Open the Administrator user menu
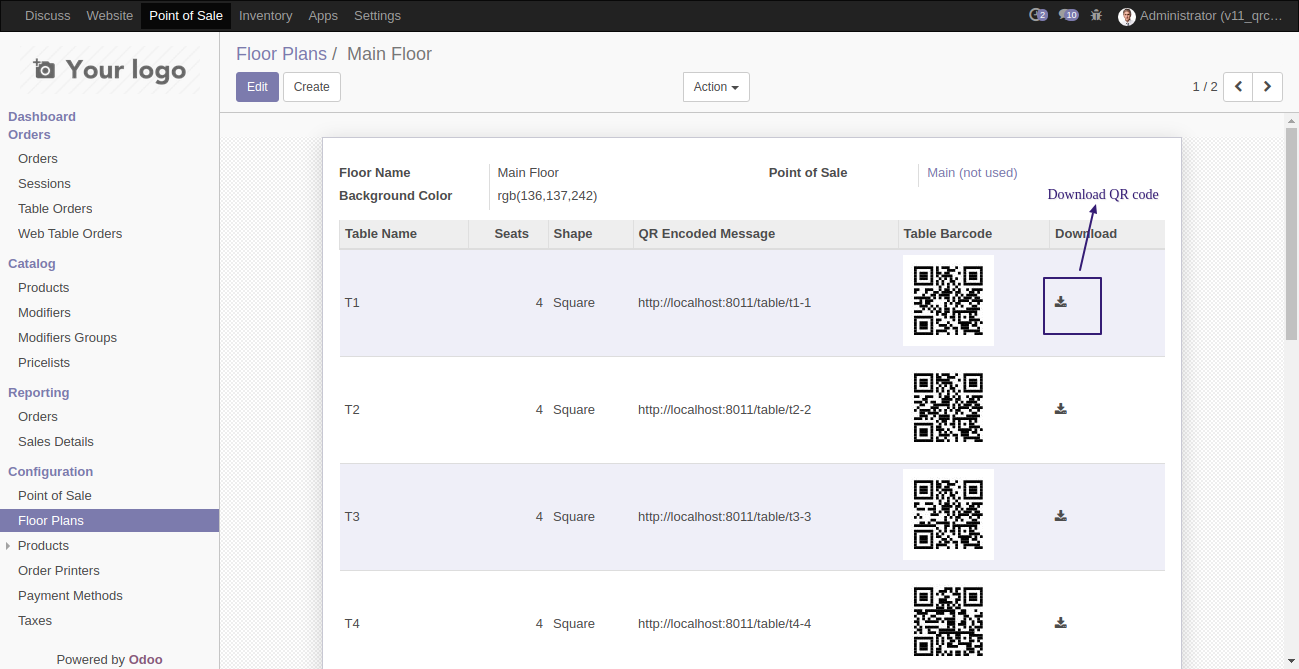 (1200, 16)
